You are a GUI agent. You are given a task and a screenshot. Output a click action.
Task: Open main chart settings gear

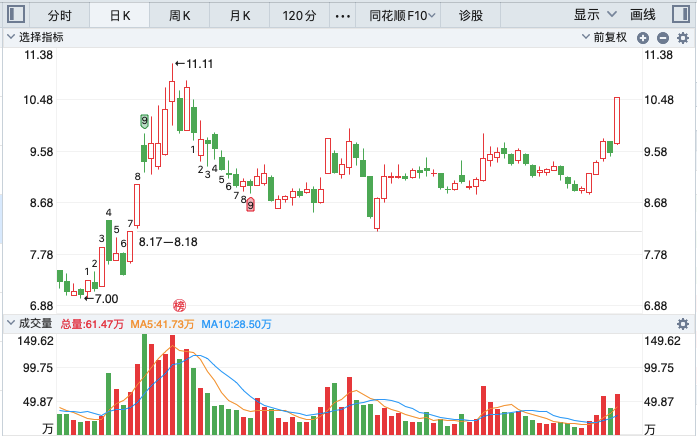(683, 38)
